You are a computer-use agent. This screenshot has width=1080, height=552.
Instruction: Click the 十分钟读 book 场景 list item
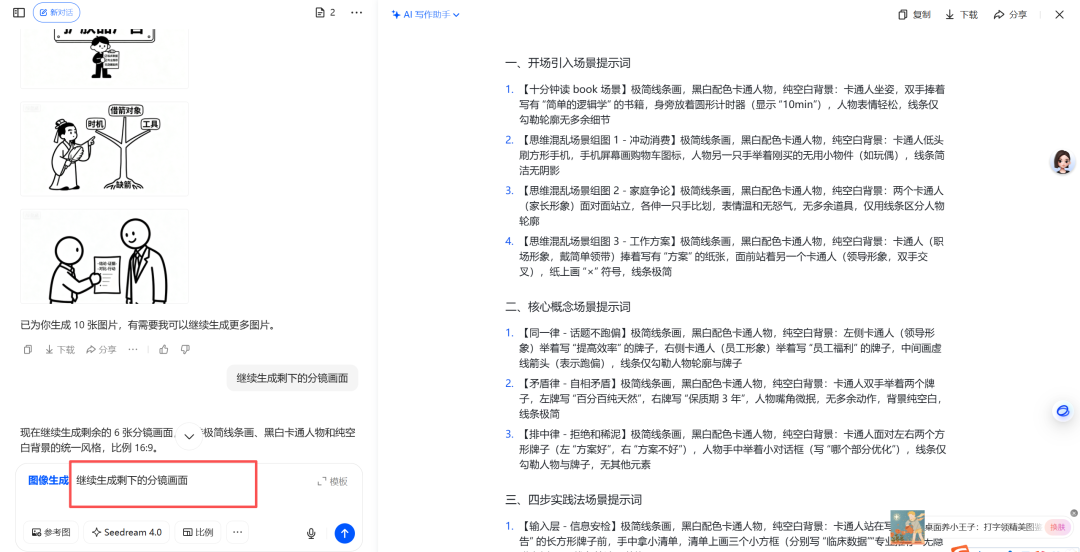pyautogui.click(x=726, y=104)
